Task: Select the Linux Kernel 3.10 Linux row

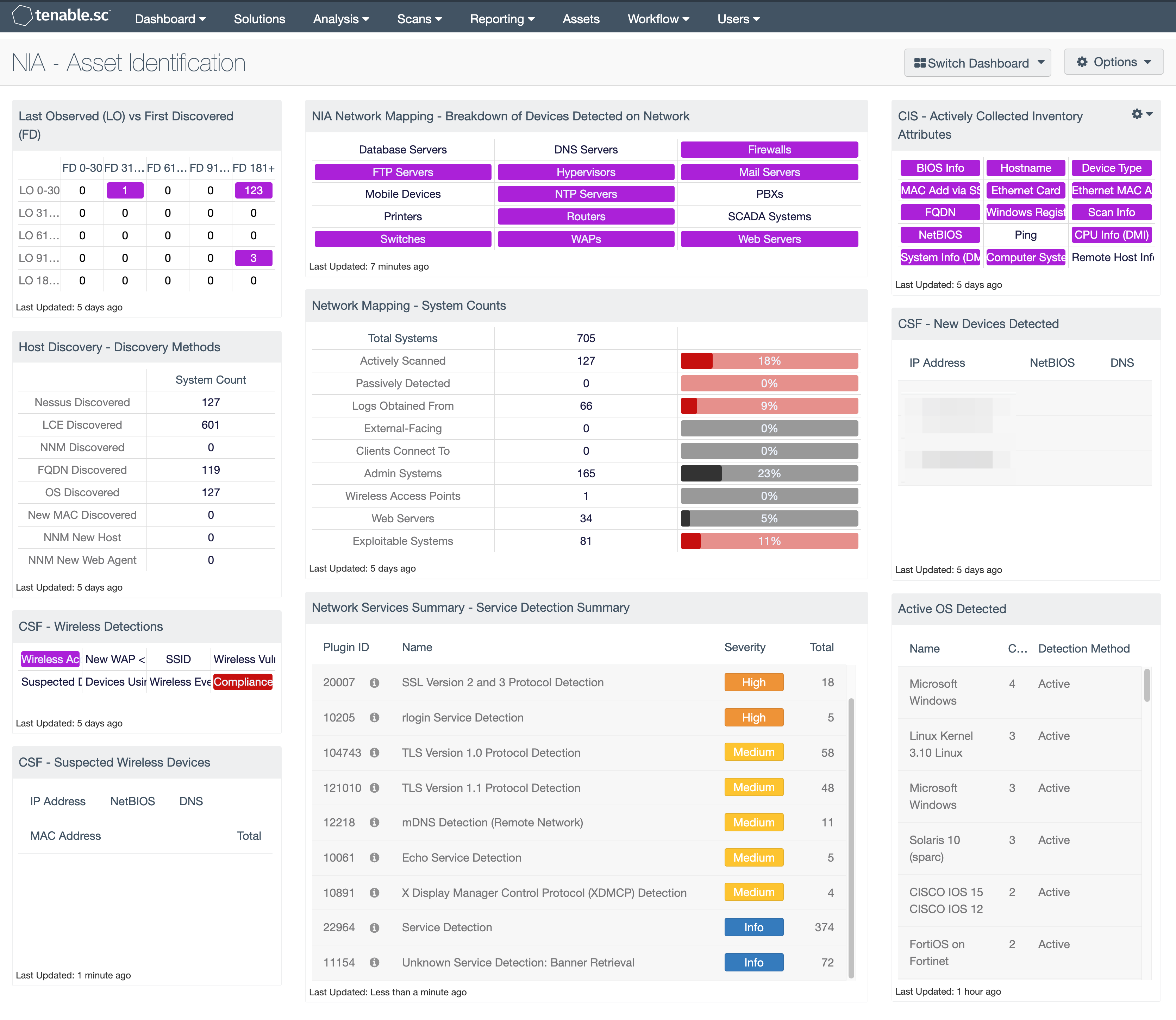Action: (x=1019, y=744)
